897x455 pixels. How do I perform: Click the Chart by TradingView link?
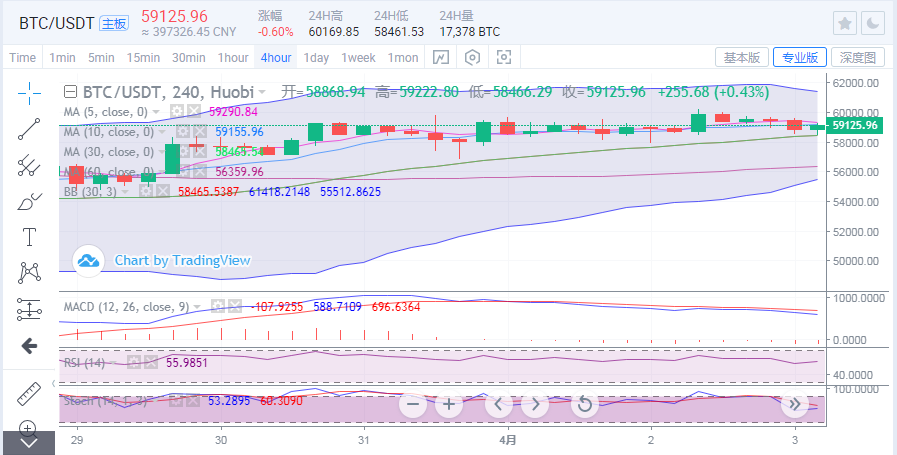[x=182, y=260]
